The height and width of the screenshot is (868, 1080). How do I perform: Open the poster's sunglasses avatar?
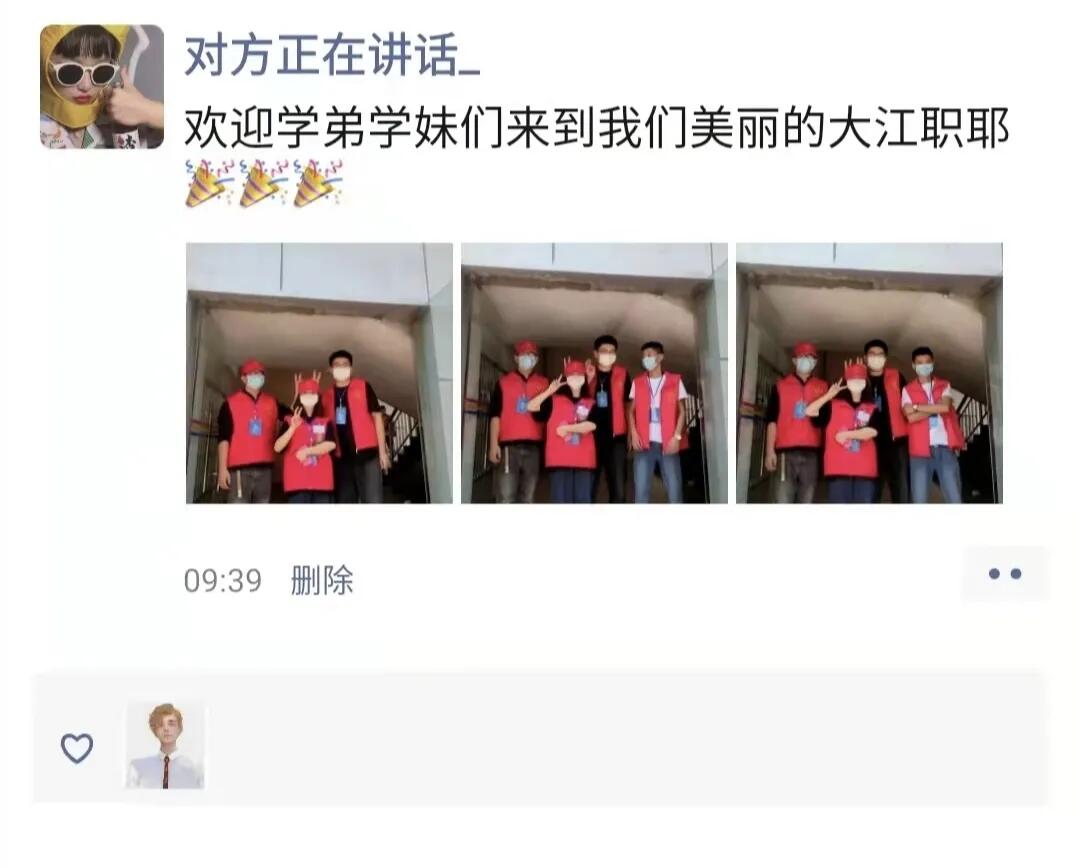[x=102, y=87]
